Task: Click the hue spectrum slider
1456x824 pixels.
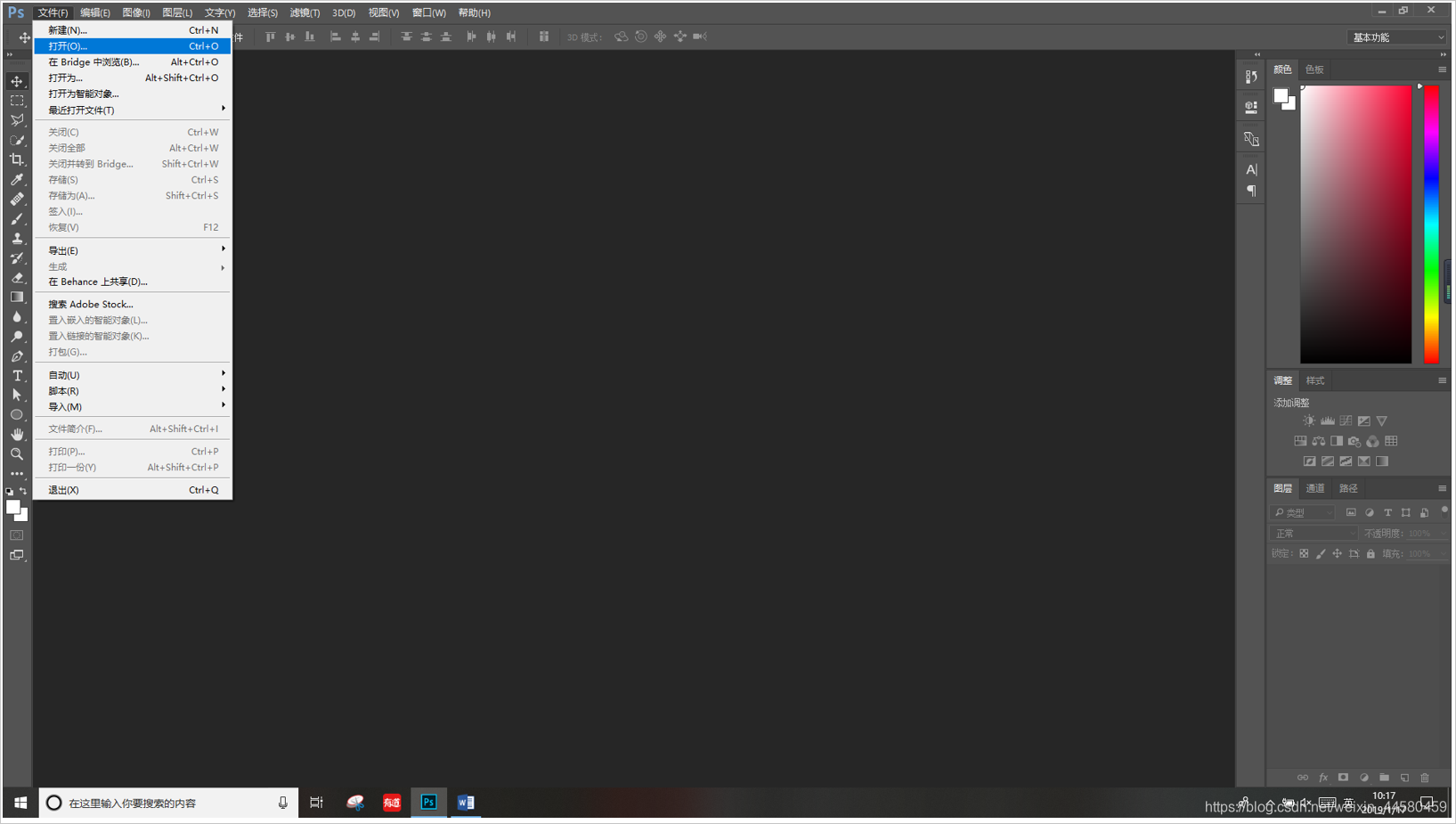Action: click(1431, 224)
